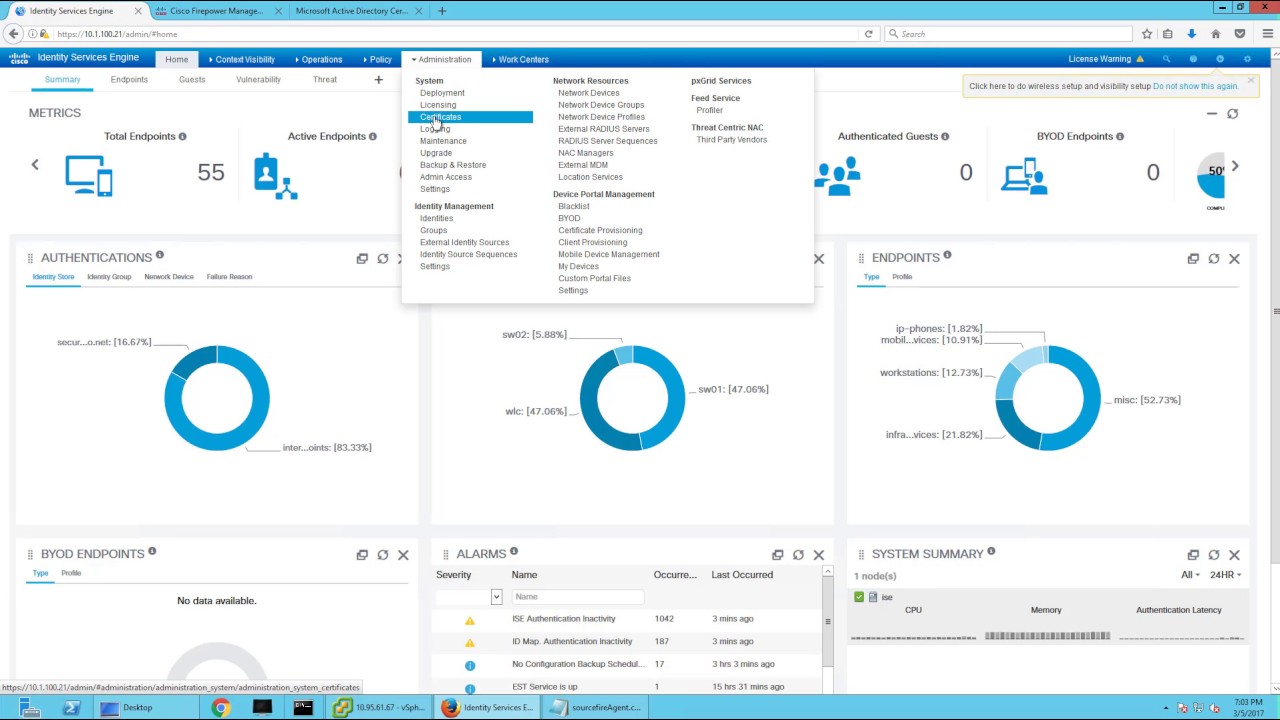Refresh the Alarms dashlet
The width and height of the screenshot is (1280, 720).
[798, 555]
